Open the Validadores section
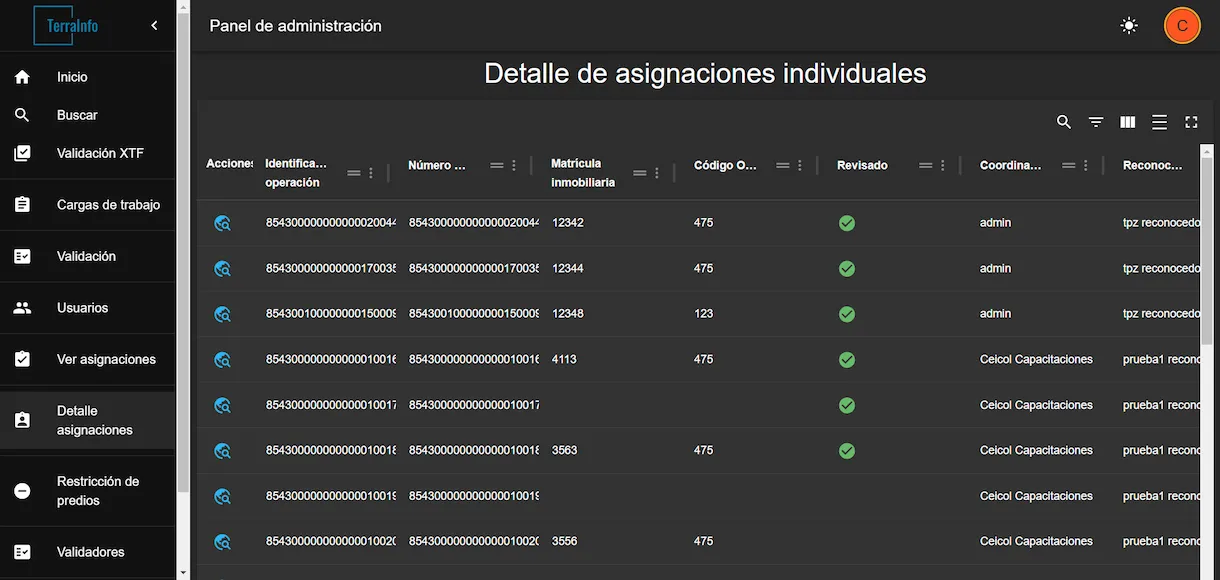Screen dimensions: 1220x580 [x=88, y=551]
